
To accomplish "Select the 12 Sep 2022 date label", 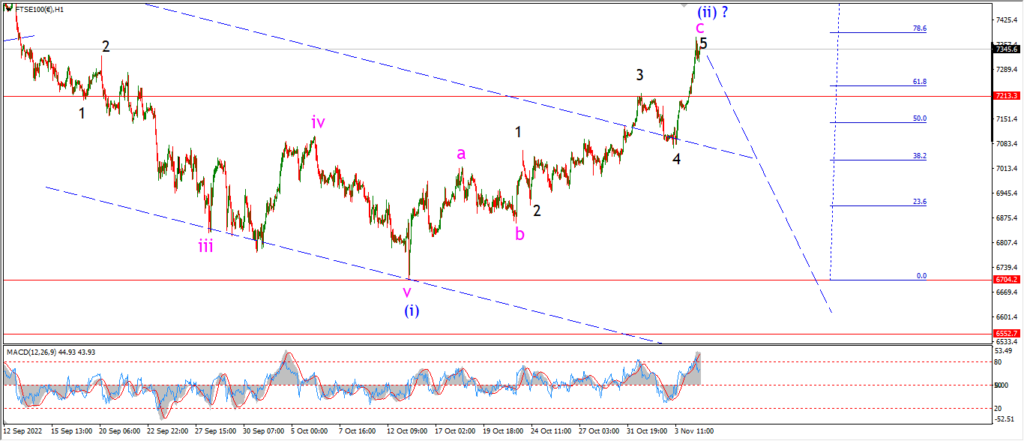I will click(22, 432).
